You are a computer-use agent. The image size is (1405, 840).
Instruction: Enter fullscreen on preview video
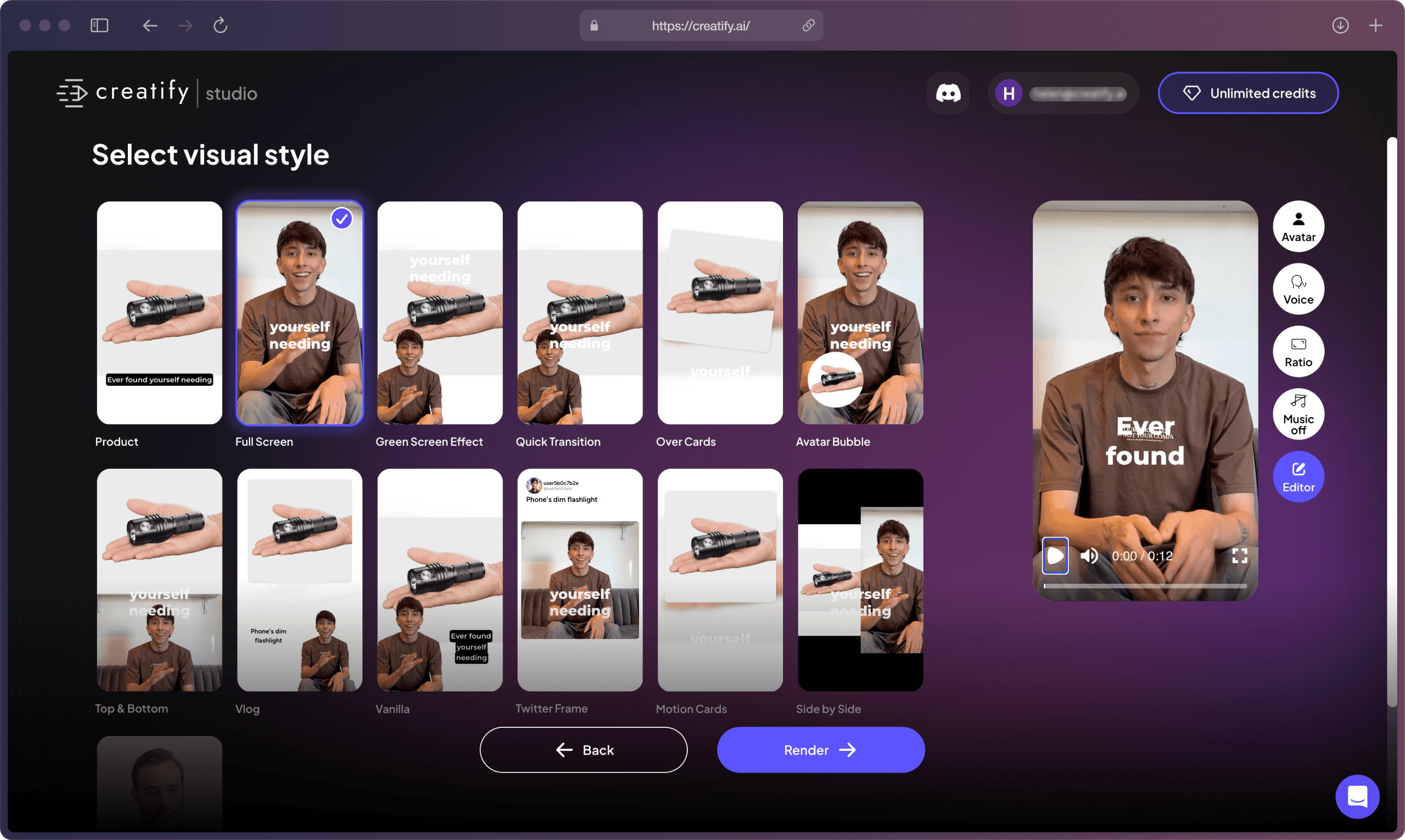(x=1239, y=556)
